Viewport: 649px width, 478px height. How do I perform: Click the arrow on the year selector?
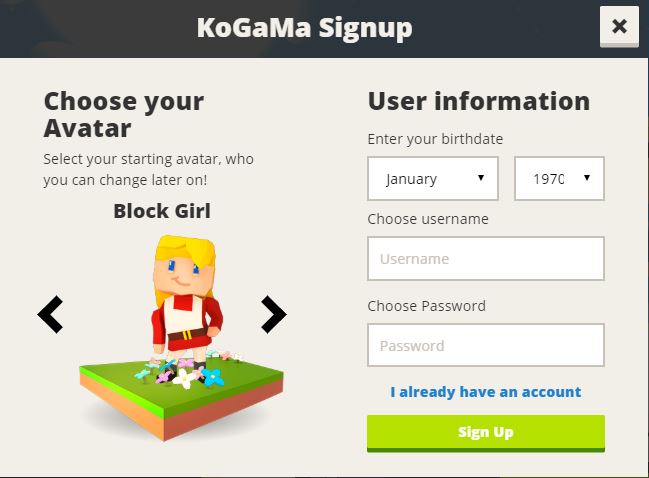tap(587, 178)
